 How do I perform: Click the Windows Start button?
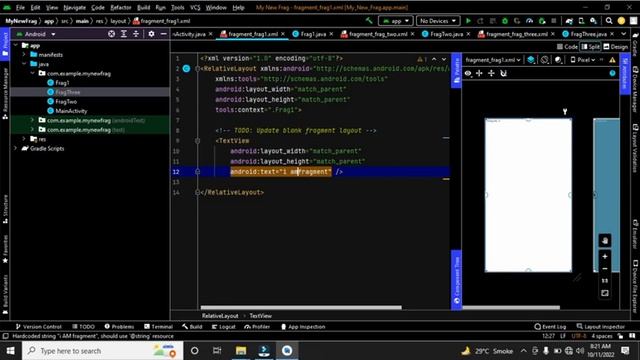tap(11, 351)
